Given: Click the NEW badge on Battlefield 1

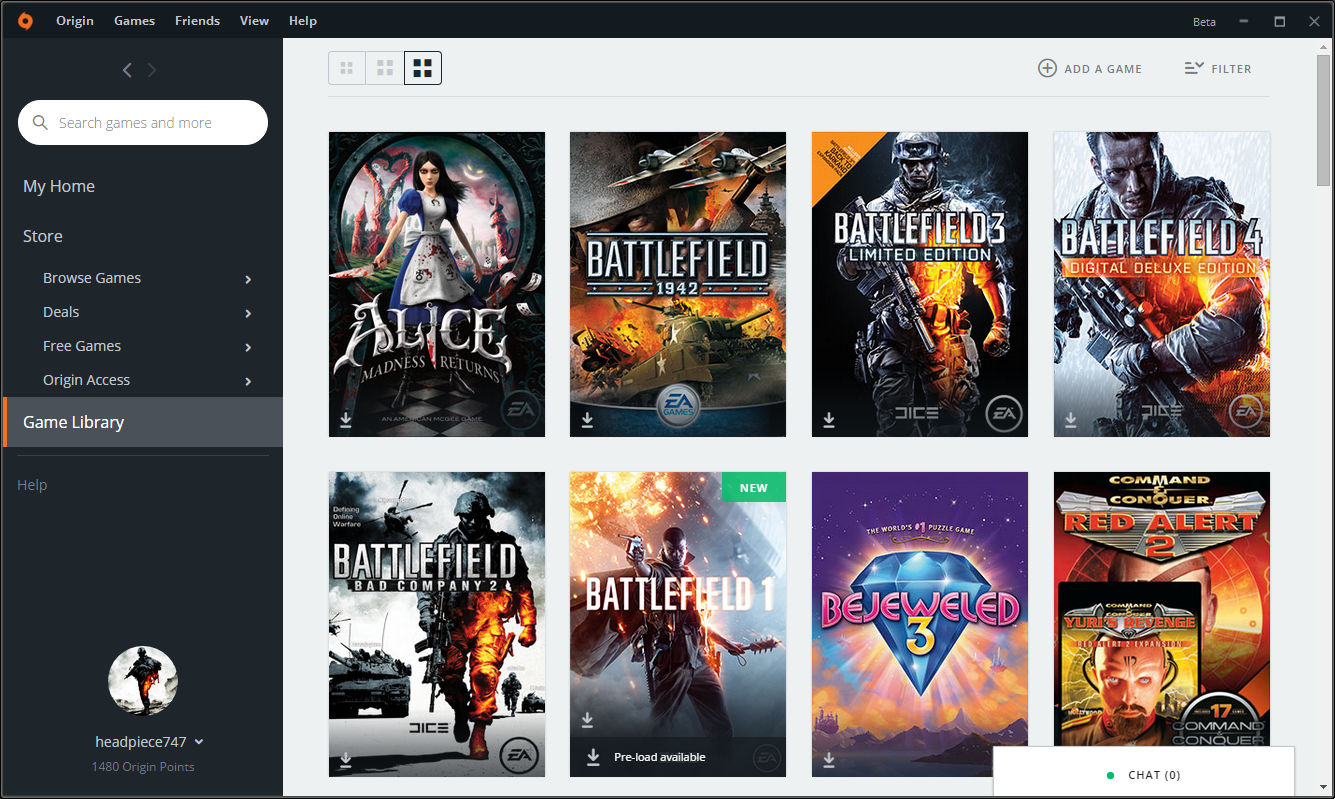Looking at the screenshot, I should pos(754,487).
